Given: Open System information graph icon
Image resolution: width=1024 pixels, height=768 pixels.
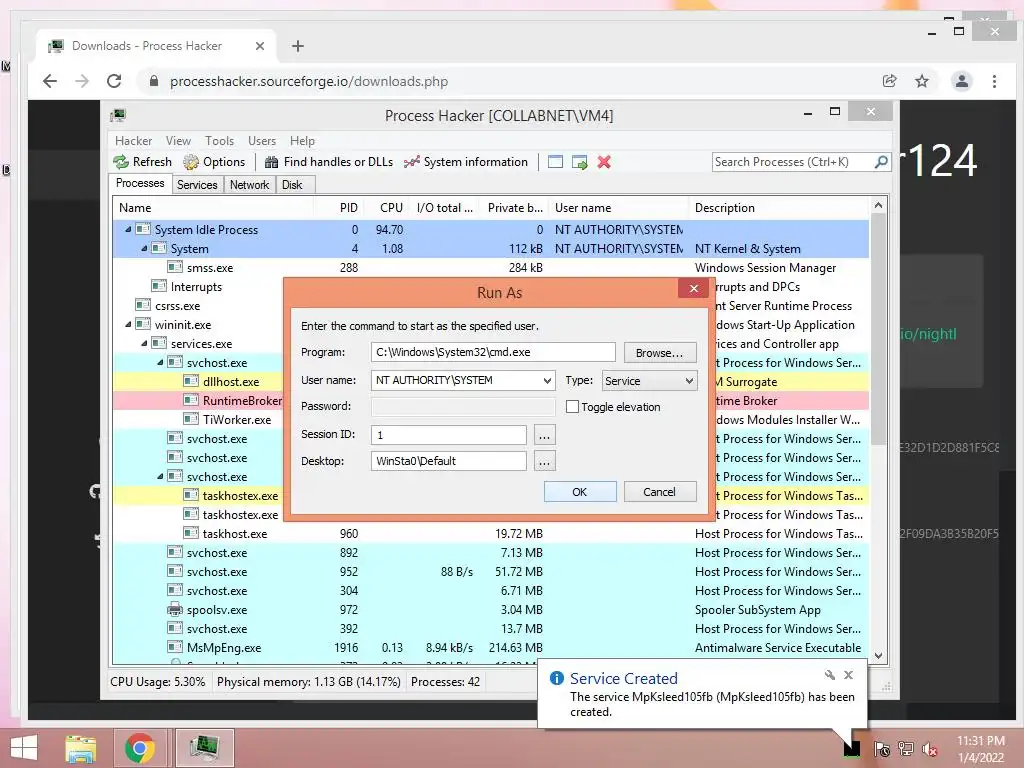Looking at the screenshot, I should point(411,162).
